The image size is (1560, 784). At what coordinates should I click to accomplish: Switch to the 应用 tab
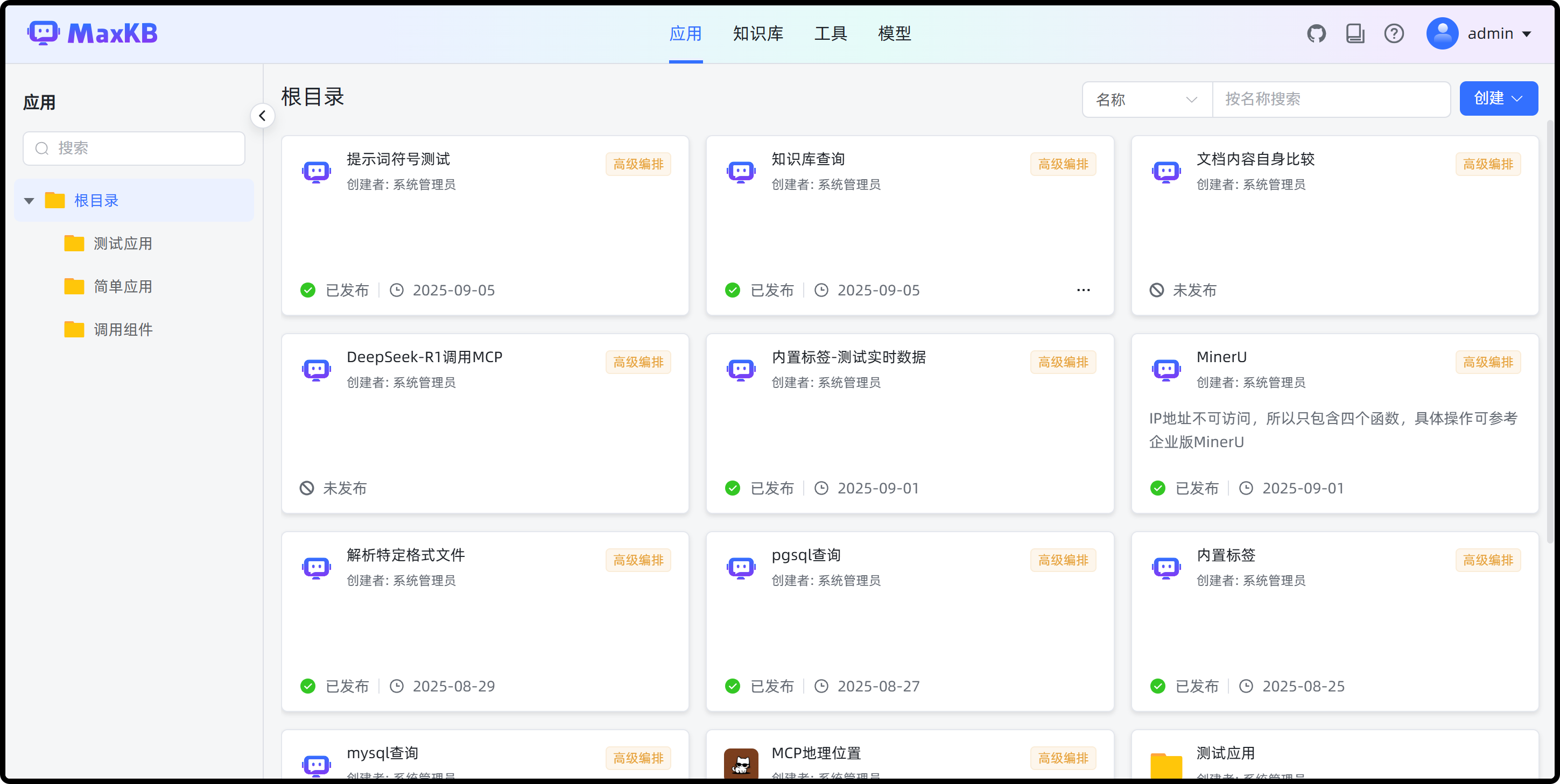pyautogui.click(x=686, y=33)
